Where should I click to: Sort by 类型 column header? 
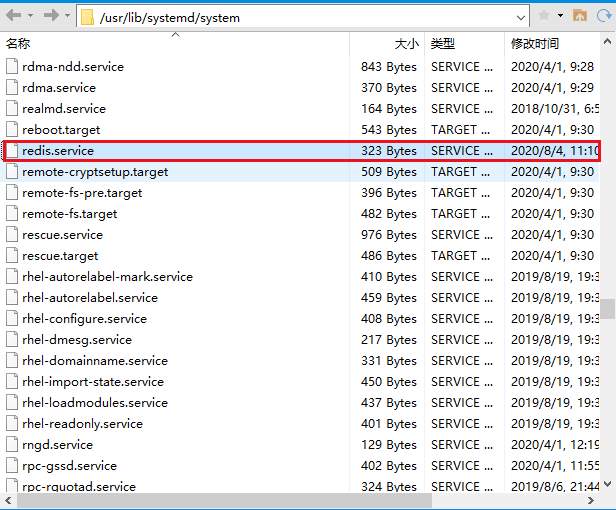tap(464, 44)
